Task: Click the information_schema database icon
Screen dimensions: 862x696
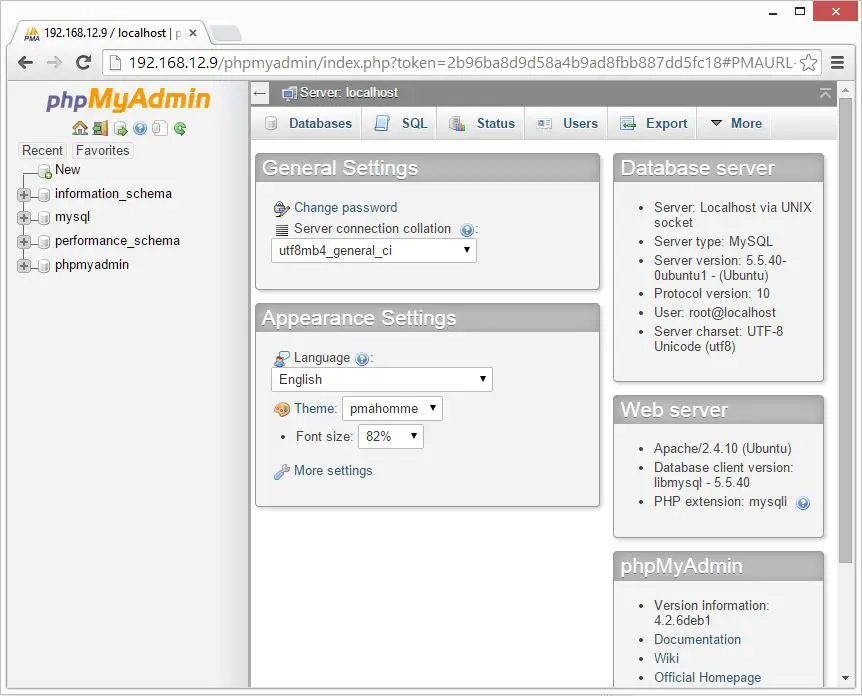Action: point(45,194)
